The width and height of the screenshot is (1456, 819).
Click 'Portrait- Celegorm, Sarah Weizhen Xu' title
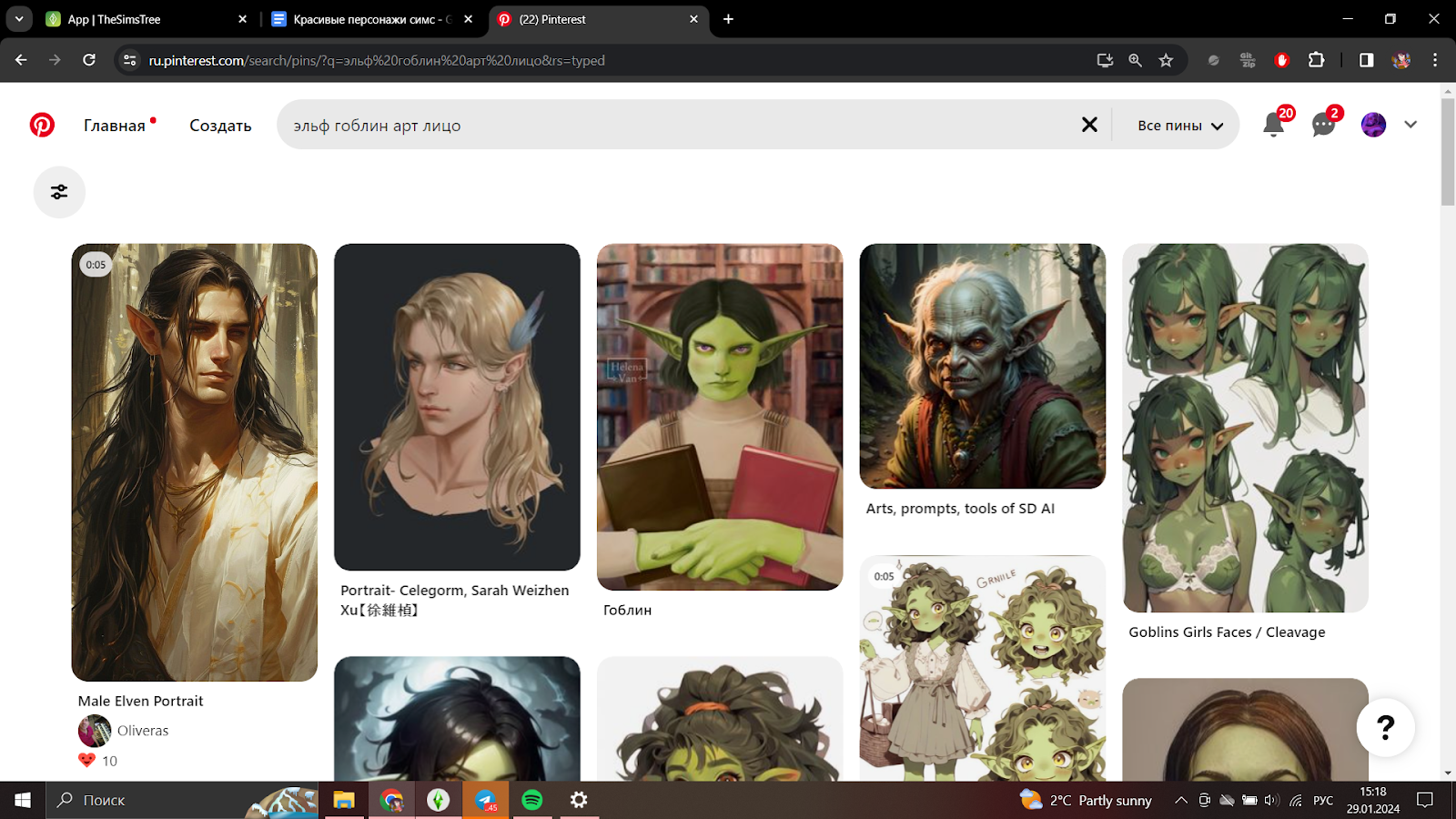pos(455,600)
